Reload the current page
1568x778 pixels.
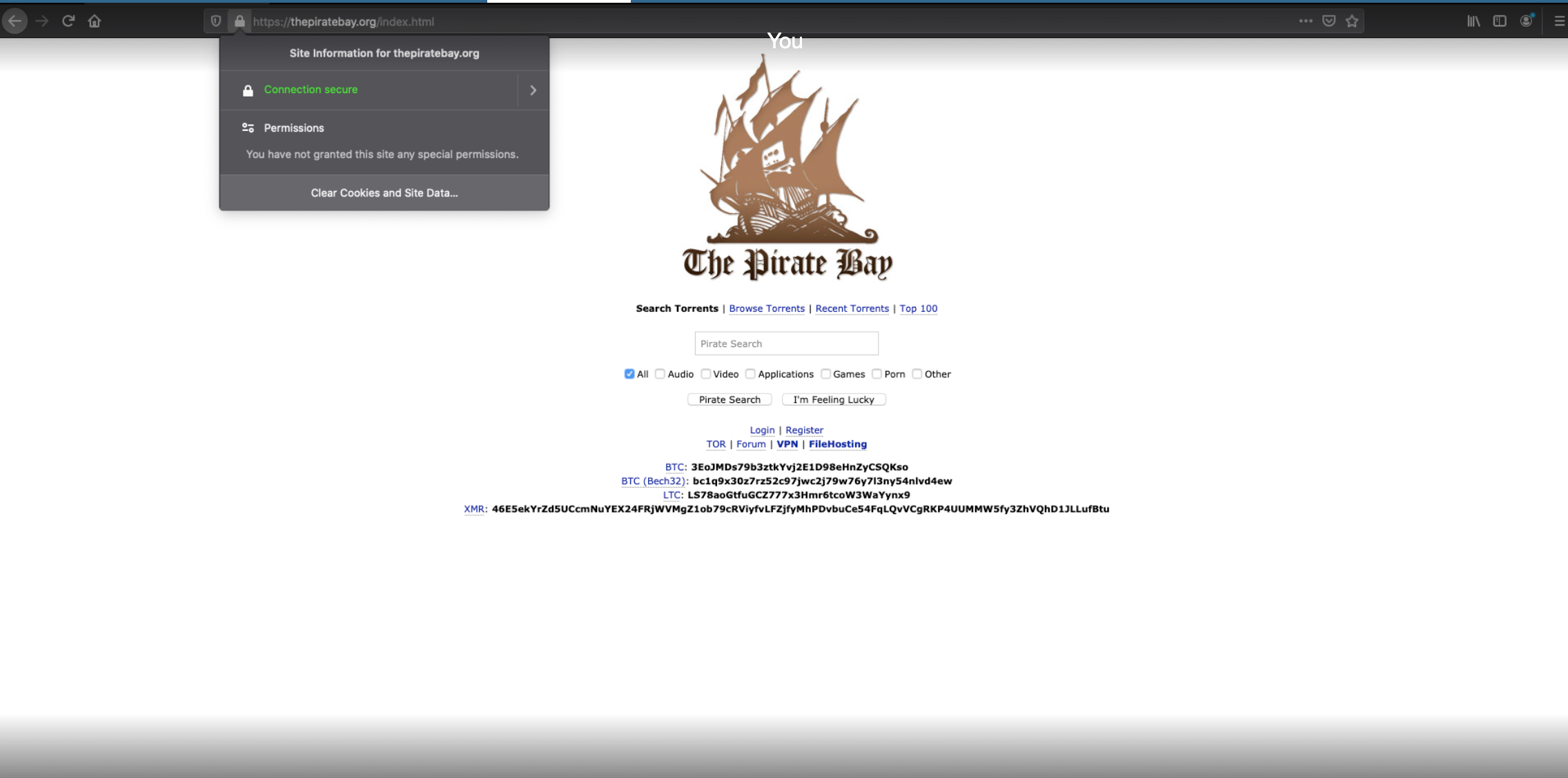click(68, 21)
